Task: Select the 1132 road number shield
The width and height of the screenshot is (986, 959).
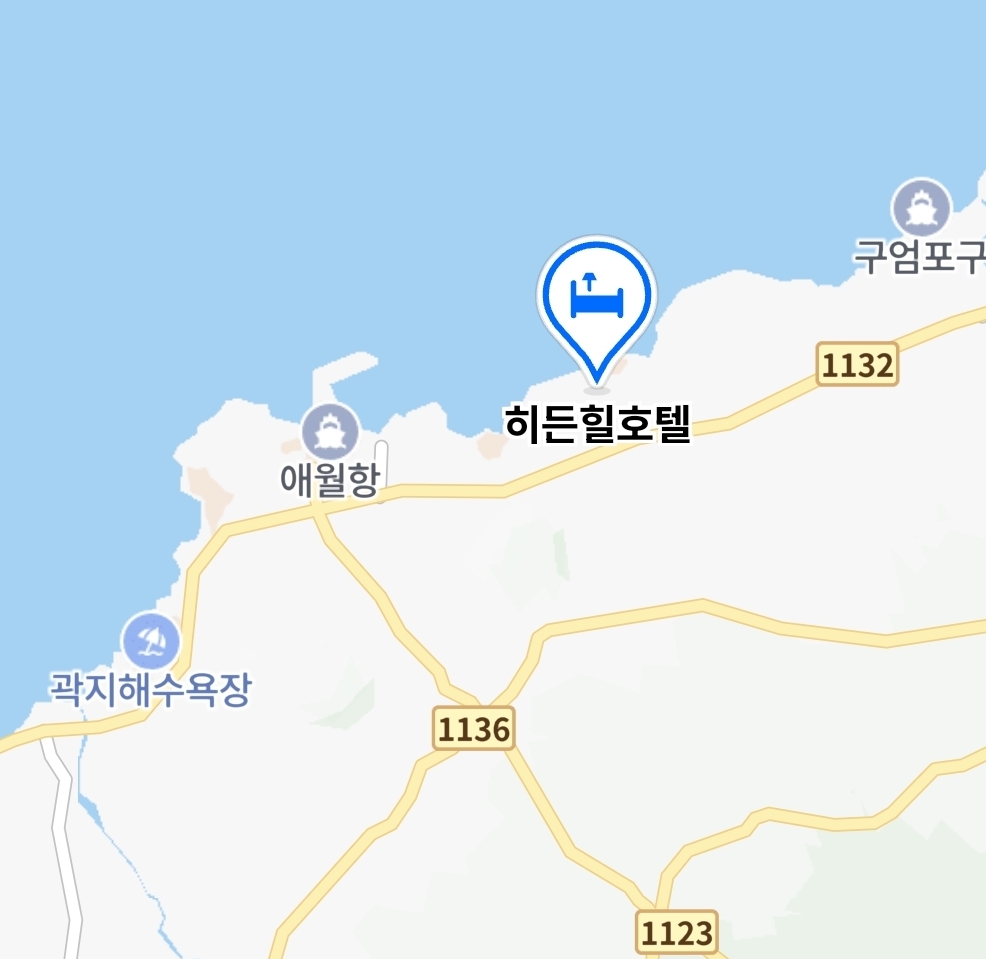Action: coord(857,364)
